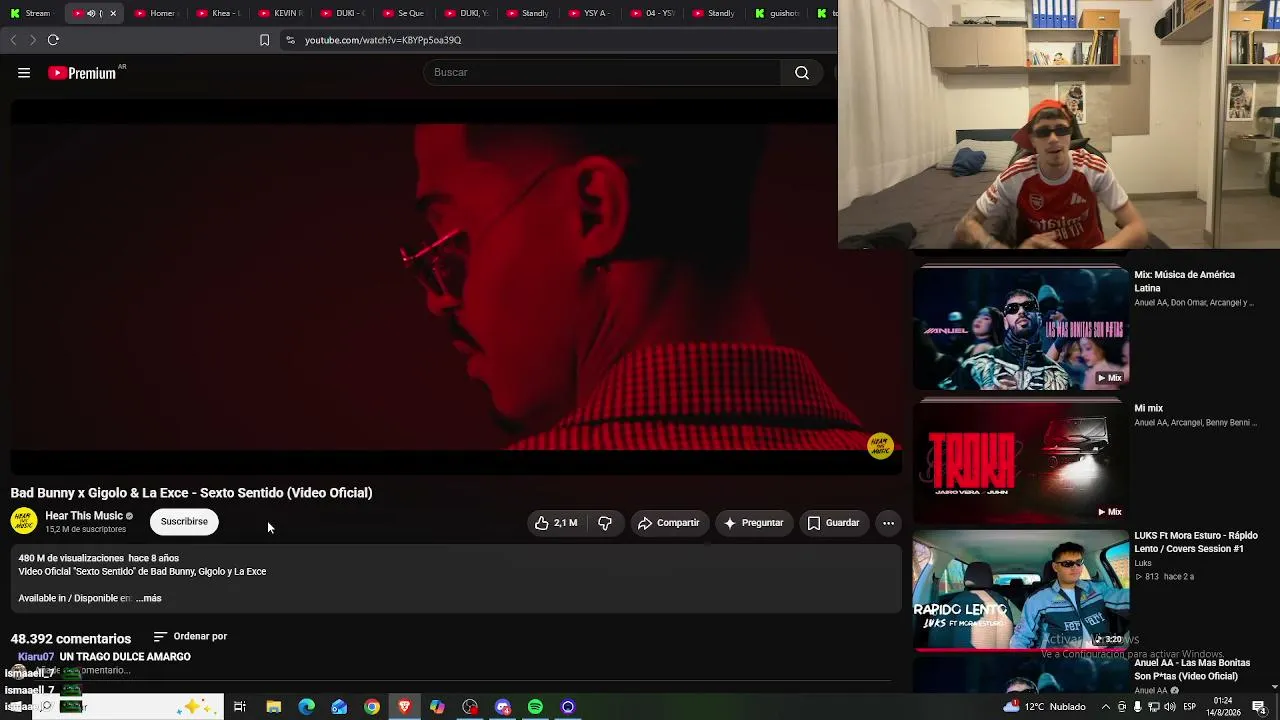1280x720 pixels.
Task: Open Rápido Lento LUKS video thumbnail
Action: pyautogui.click(x=1020, y=590)
